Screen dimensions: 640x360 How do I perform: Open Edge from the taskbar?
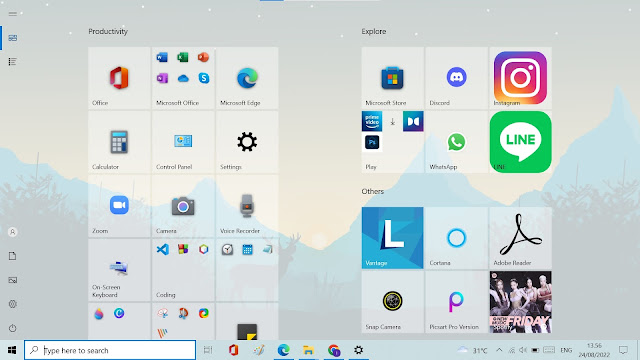283,350
